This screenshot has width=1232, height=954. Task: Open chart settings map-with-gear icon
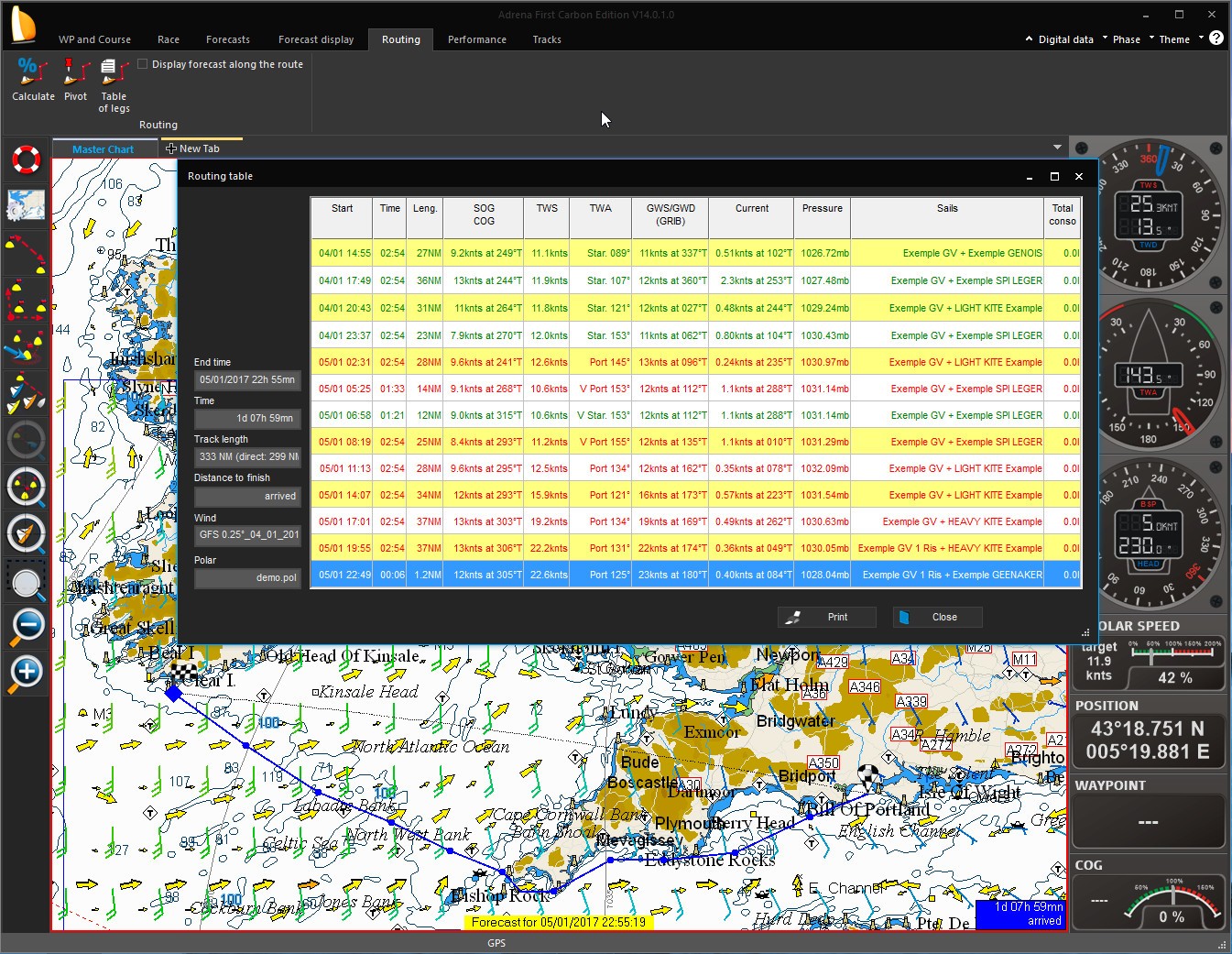[27, 205]
